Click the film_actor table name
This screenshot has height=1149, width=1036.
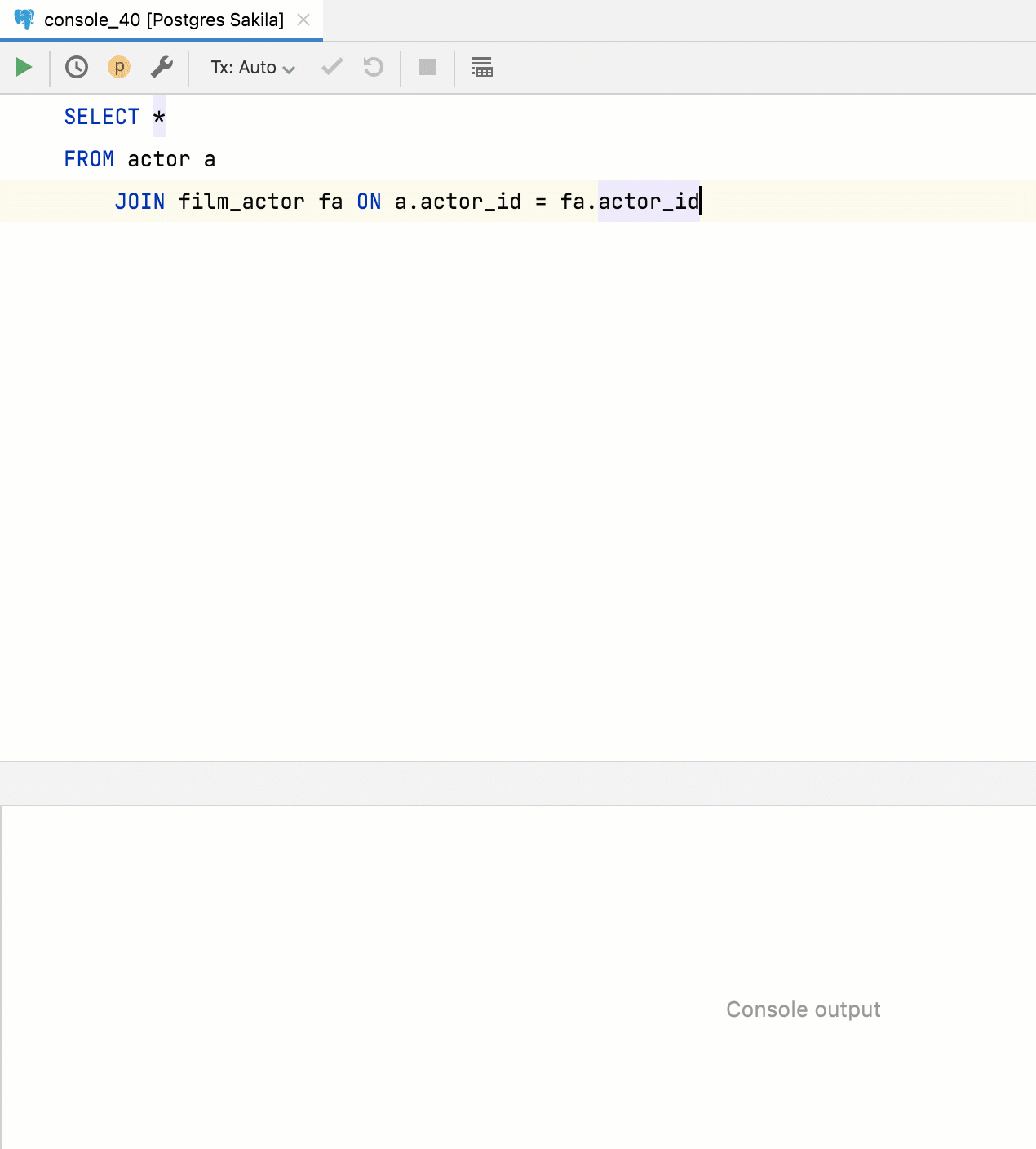pyautogui.click(x=241, y=202)
